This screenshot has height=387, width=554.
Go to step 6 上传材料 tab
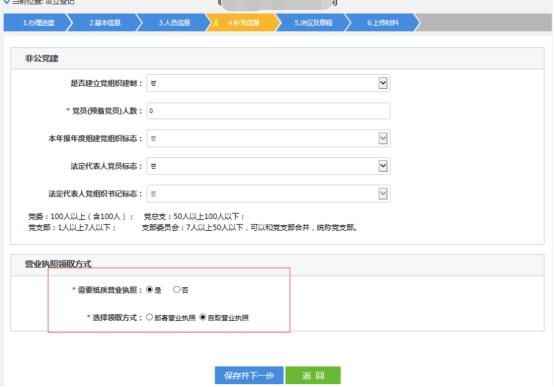pos(383,23)
